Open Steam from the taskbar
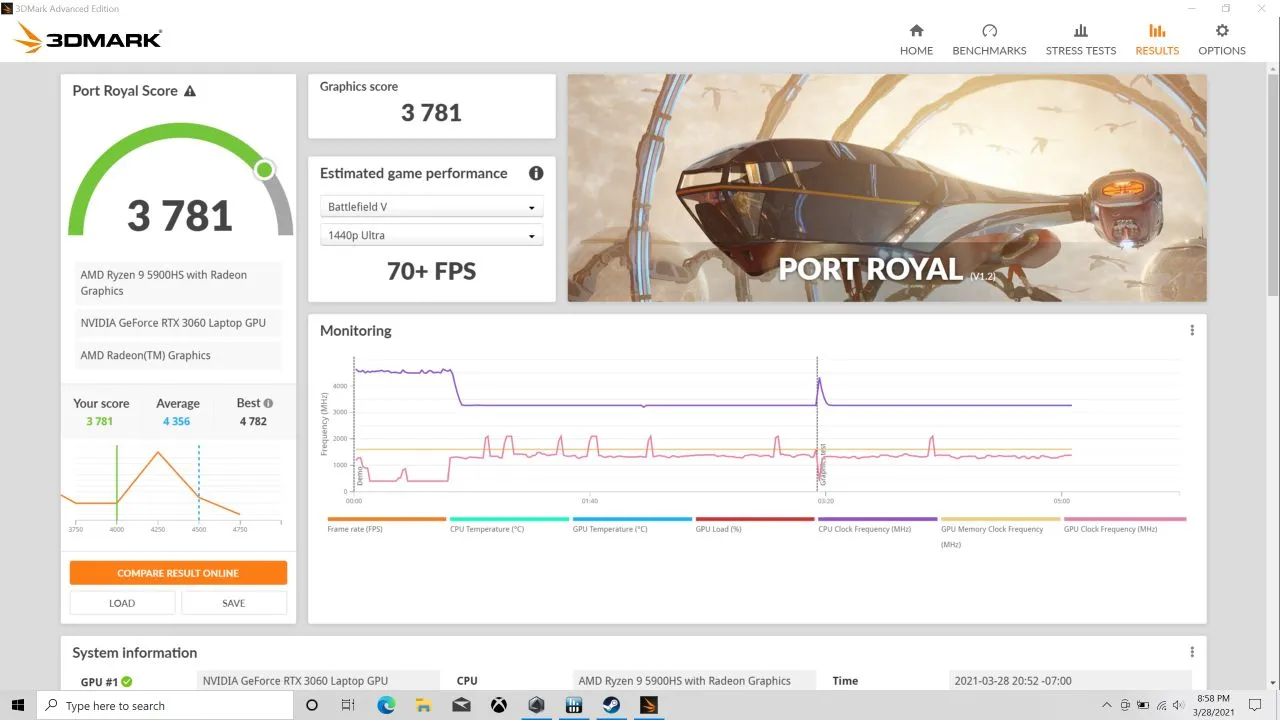Viewport: 1280px width, 720px height. [x=611, y=705]
